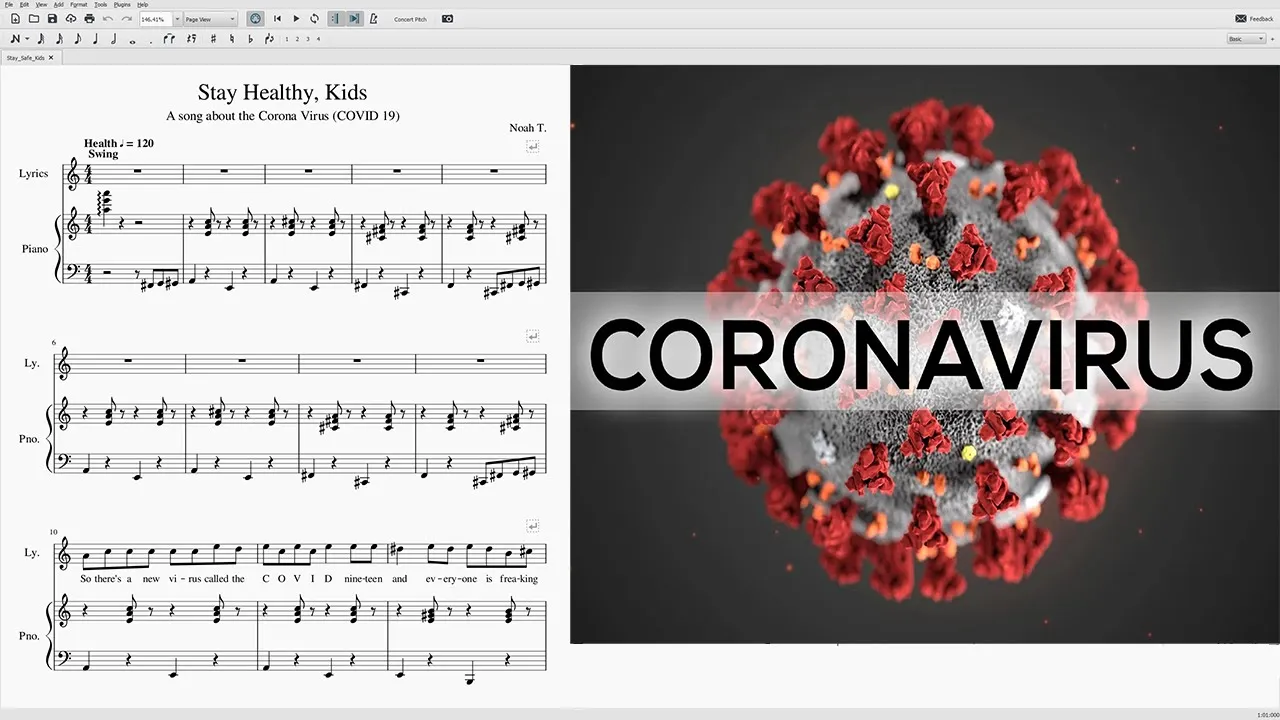Select the 'Health = 120' tempo marking

coord(119,143)
